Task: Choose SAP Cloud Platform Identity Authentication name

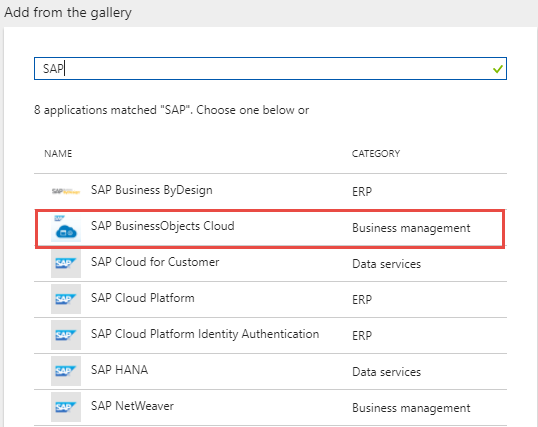Action: tap(205, 334)
